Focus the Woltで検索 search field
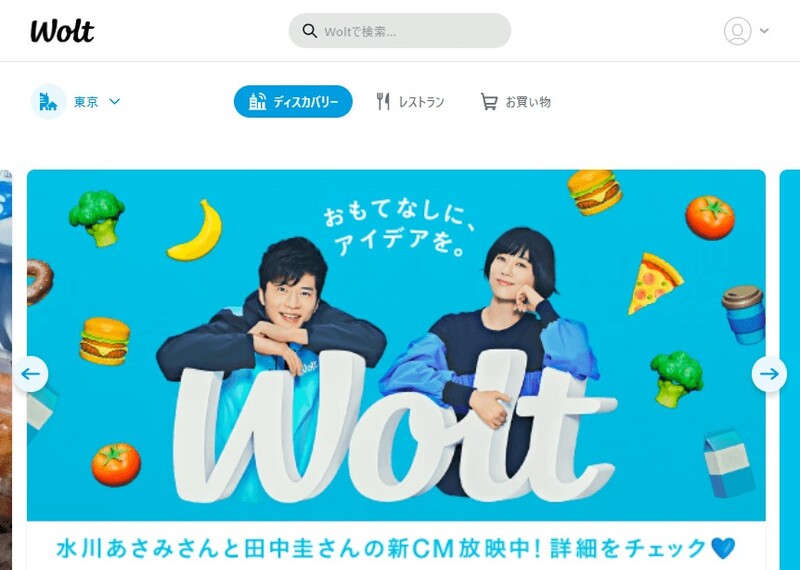This screenshot has height=570, width=800. [x=399, y=31]
